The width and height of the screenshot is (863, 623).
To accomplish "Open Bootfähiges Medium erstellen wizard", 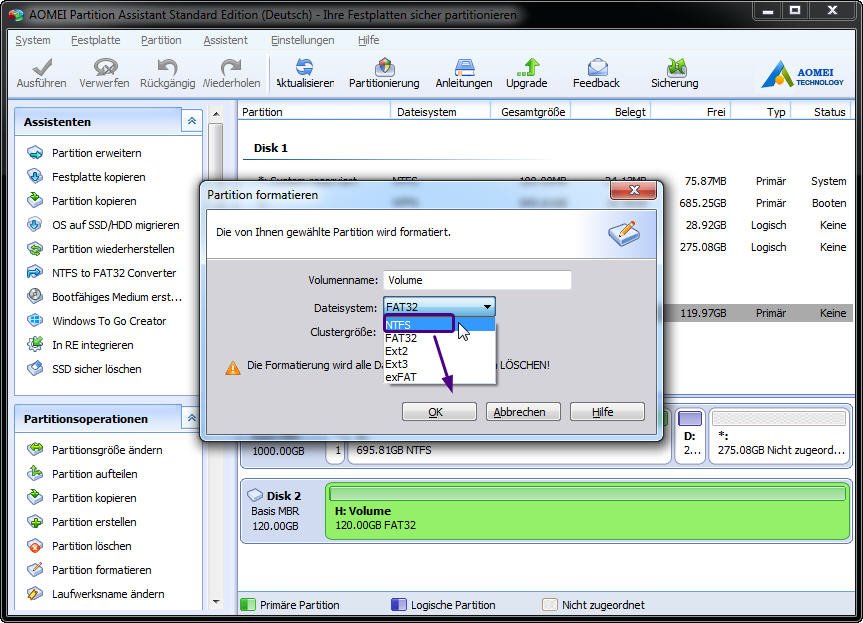I will (117, 297).
